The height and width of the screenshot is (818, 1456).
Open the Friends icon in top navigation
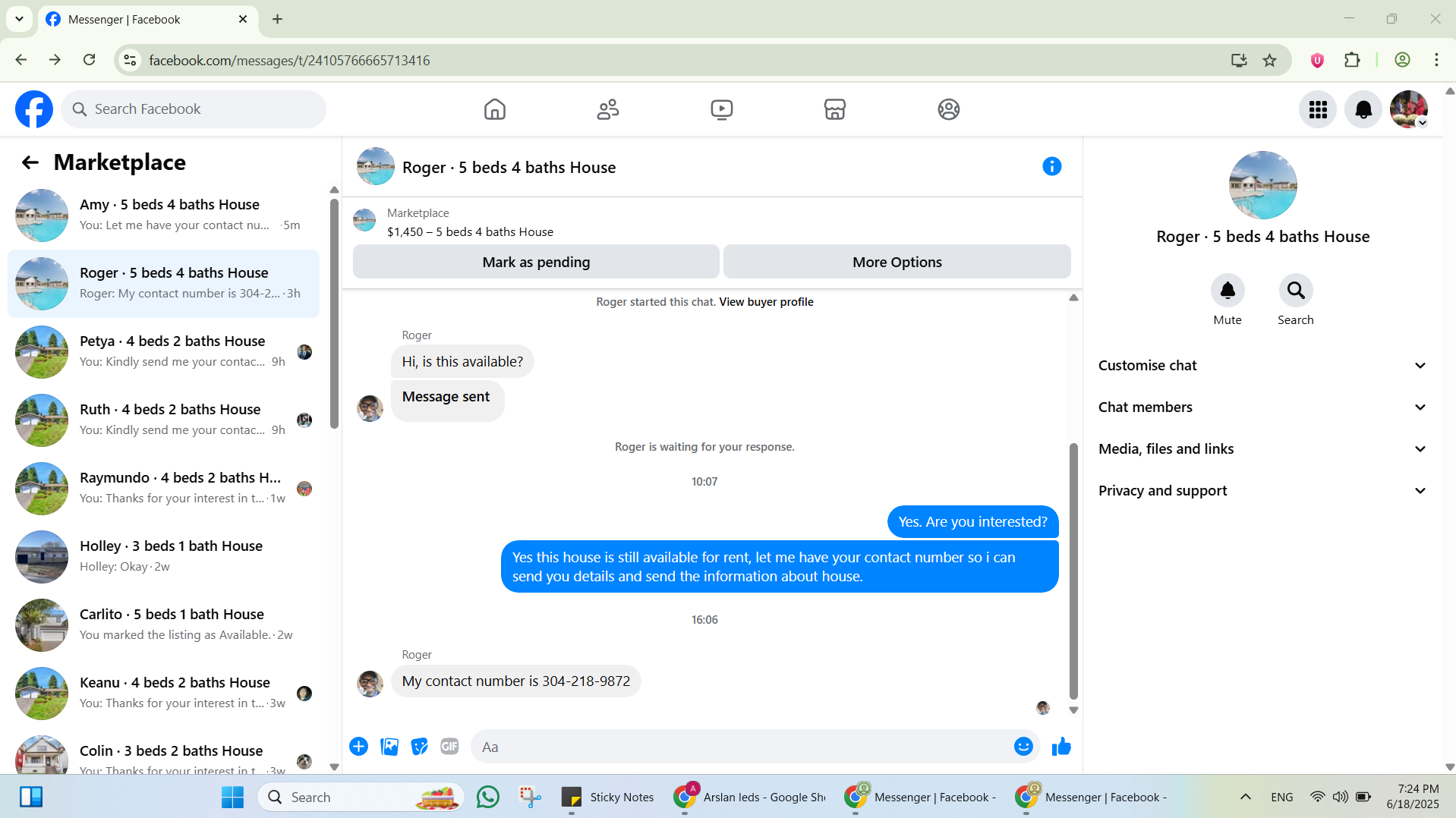tap(608, 109)
